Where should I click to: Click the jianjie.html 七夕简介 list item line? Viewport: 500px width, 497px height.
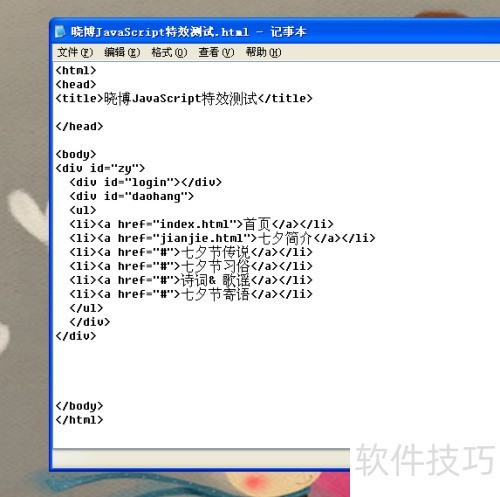click(x=222, y=238)
